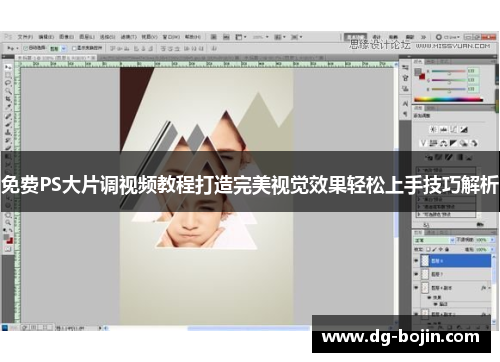
Task: Select the Quick Selection tool
Action: point(8,91)
